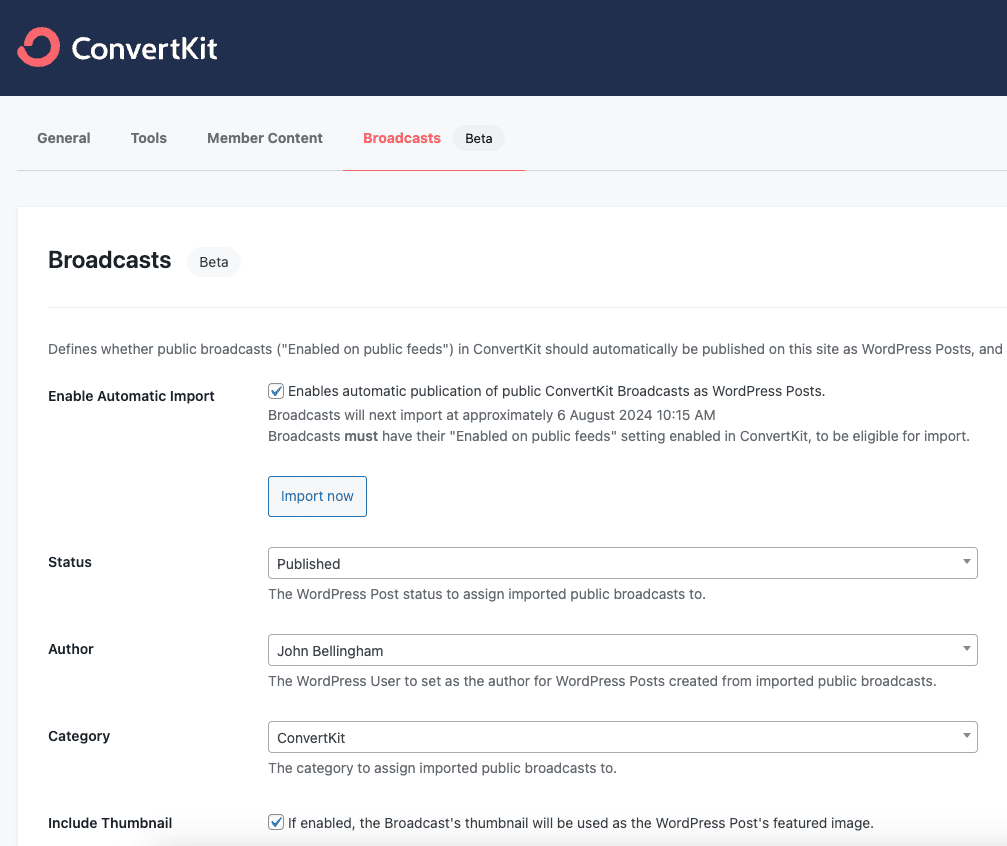1007x846 pixels.
Task: Click the Import now button
Action: [317, 497]
